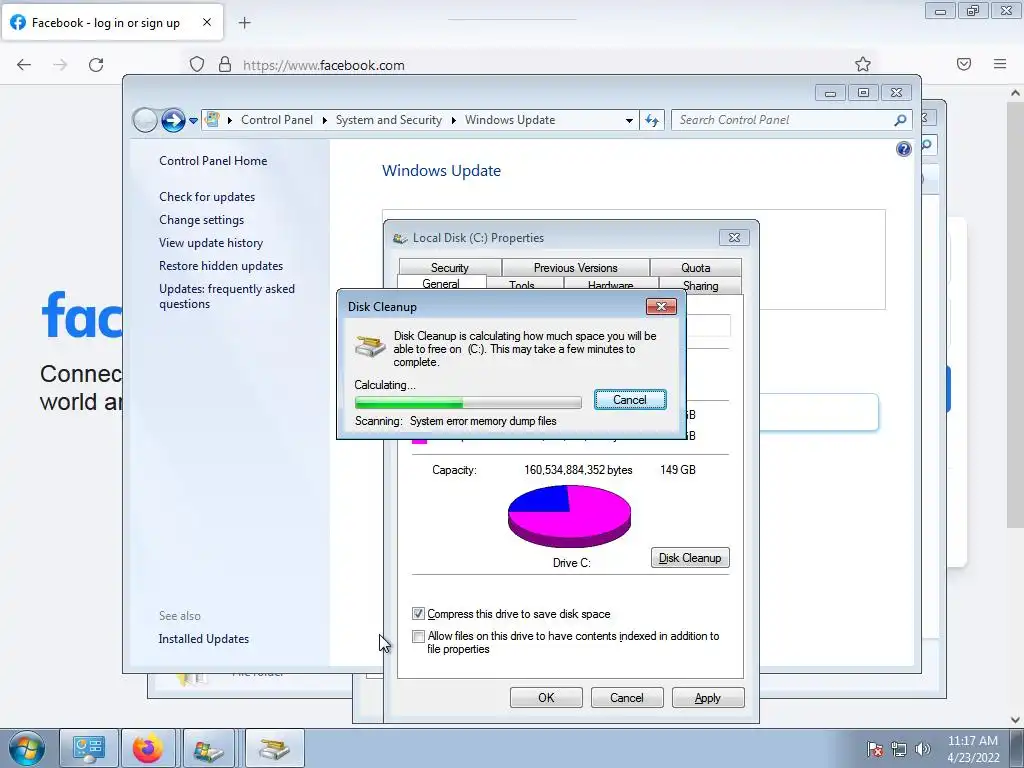The image size is (1024, 768).
Task: Open the Firefox hamburger menu
Action: click(x=1000, y=64)
